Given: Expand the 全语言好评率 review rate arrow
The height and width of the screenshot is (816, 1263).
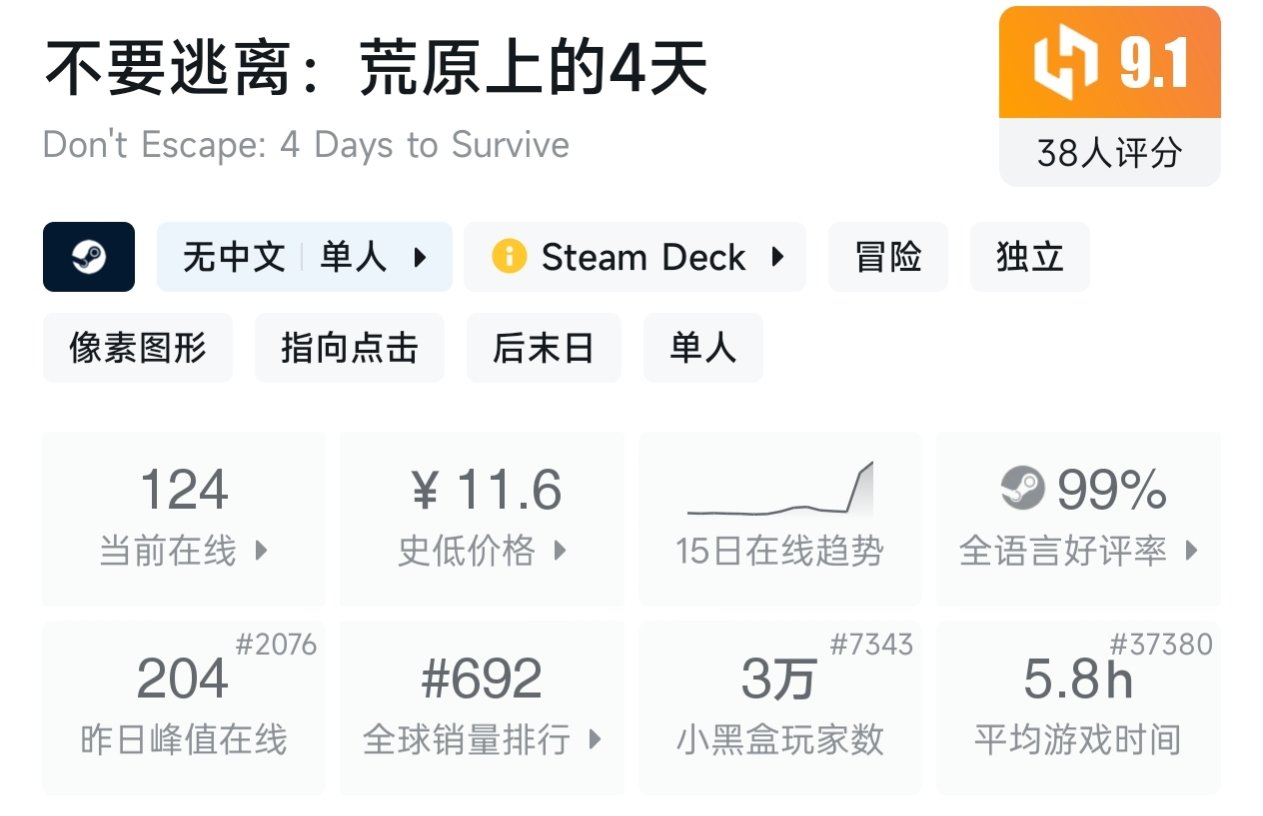Looking at the screenshot, I should point(1191,550).
